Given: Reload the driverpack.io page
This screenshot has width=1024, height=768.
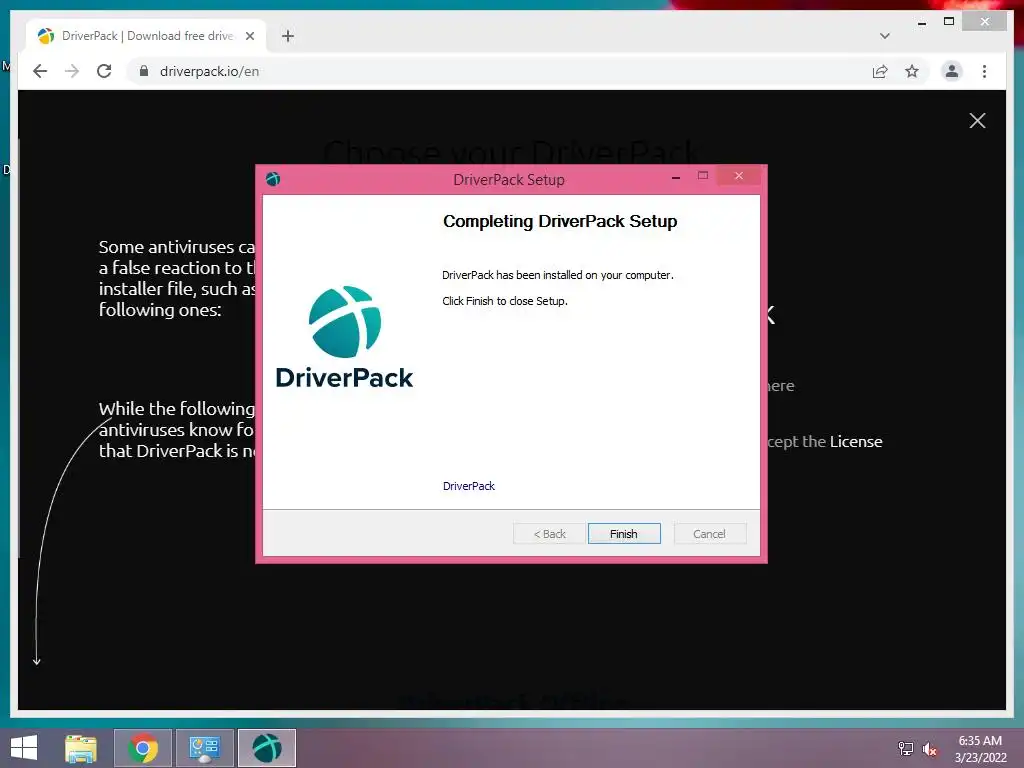Looking at the screenshot, I should tap(104, 71).
